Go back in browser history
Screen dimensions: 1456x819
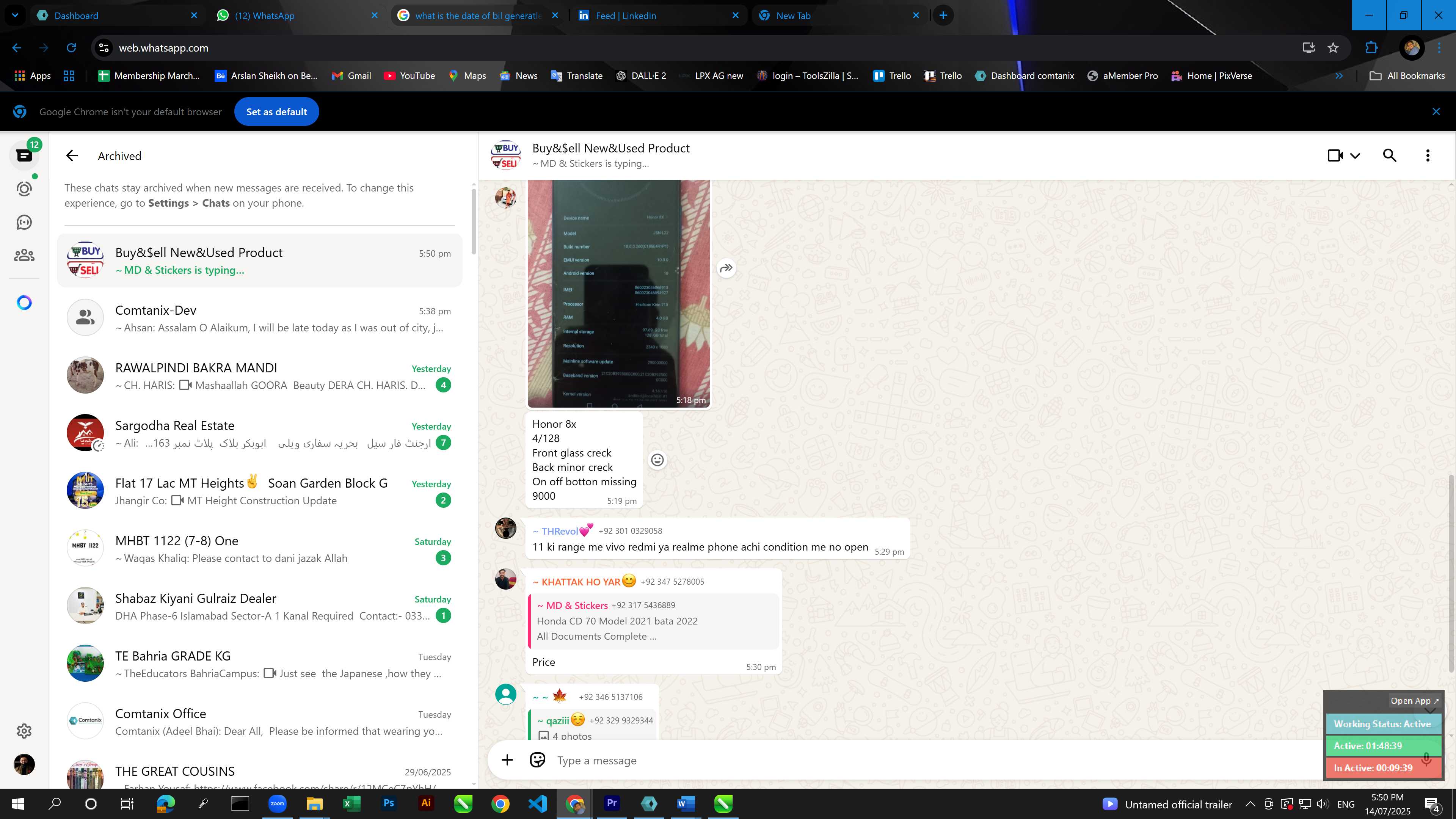pyautogui.click(x=17, y=48)
